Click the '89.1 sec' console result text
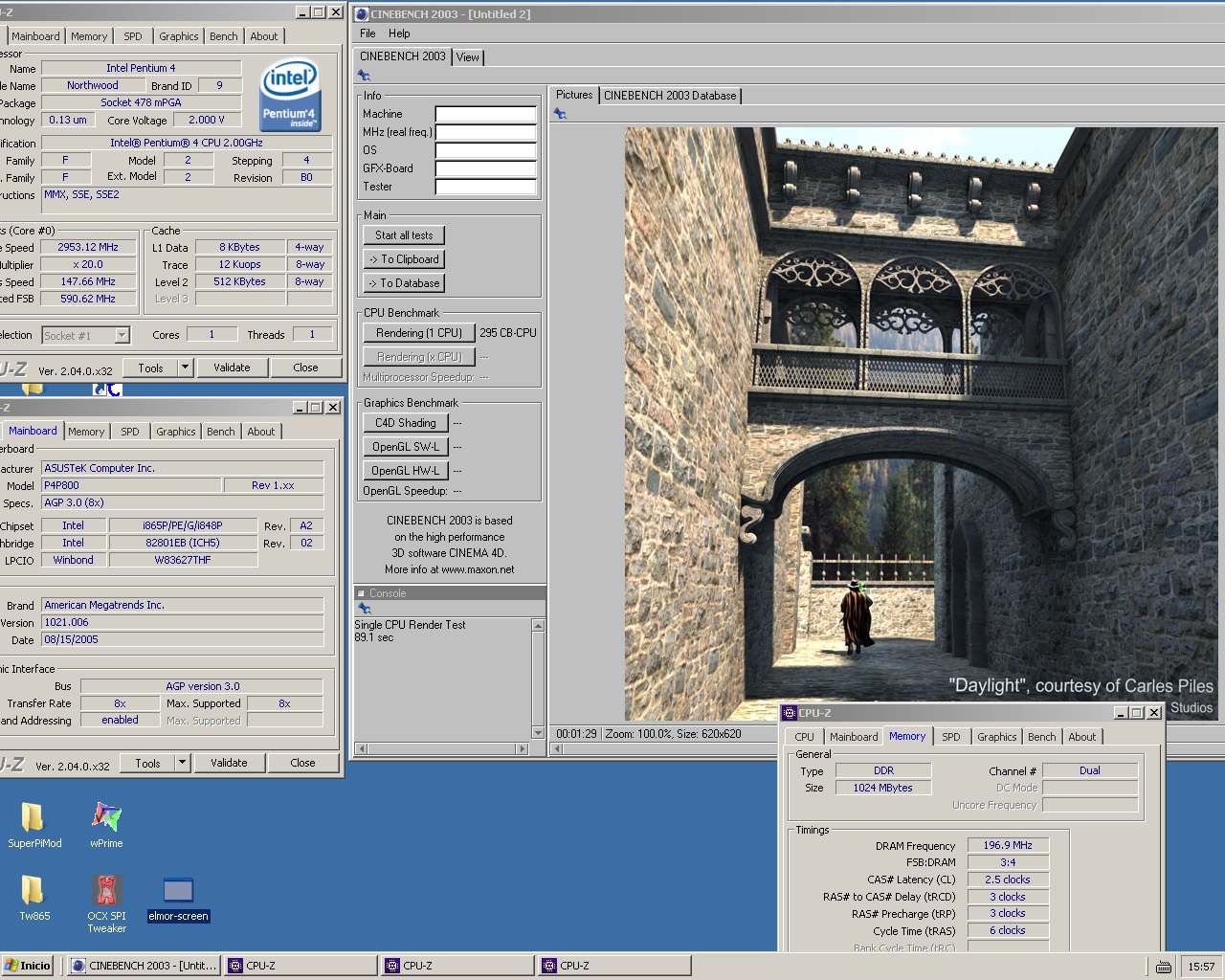The width and height of the screenshot is (1225, 980). click(x=374, y=637)
